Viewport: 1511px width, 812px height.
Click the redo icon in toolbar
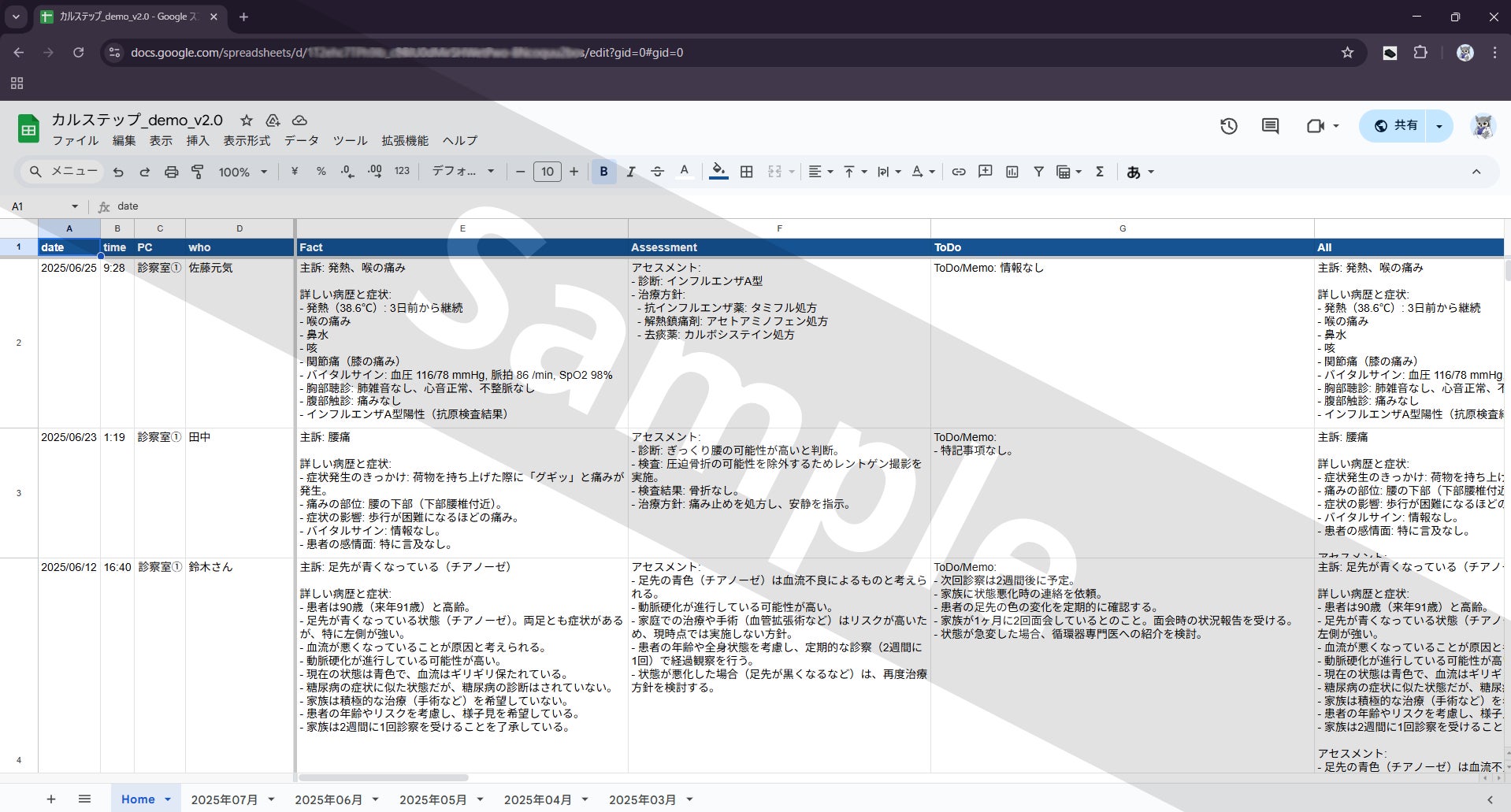[144, 172]
